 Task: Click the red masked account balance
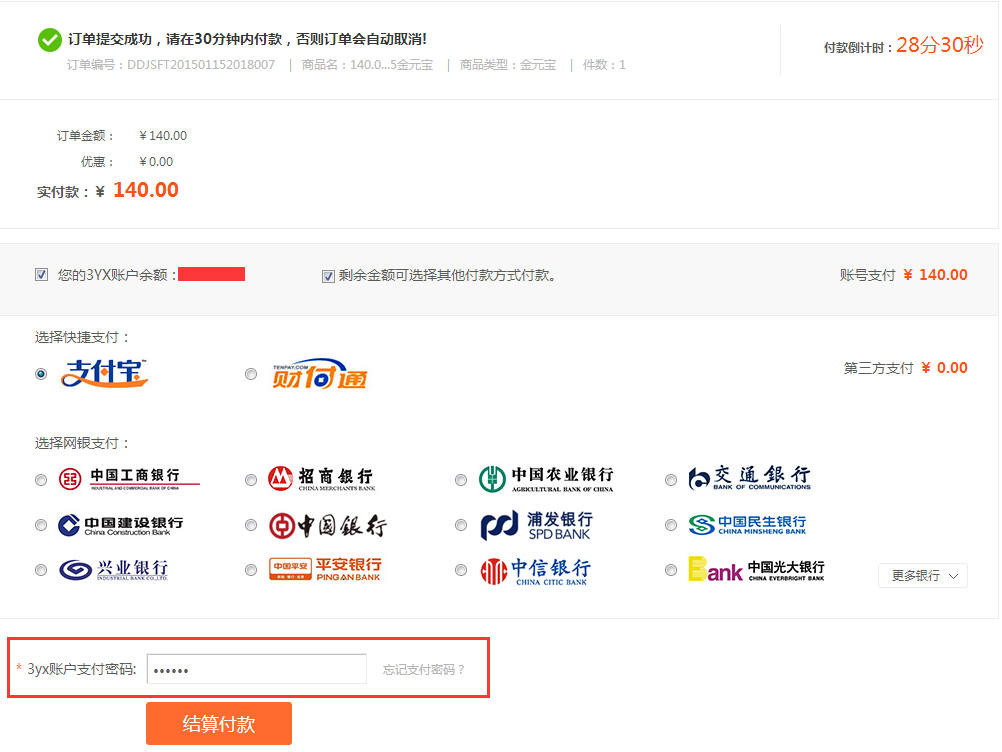click(x=212, y=274)
